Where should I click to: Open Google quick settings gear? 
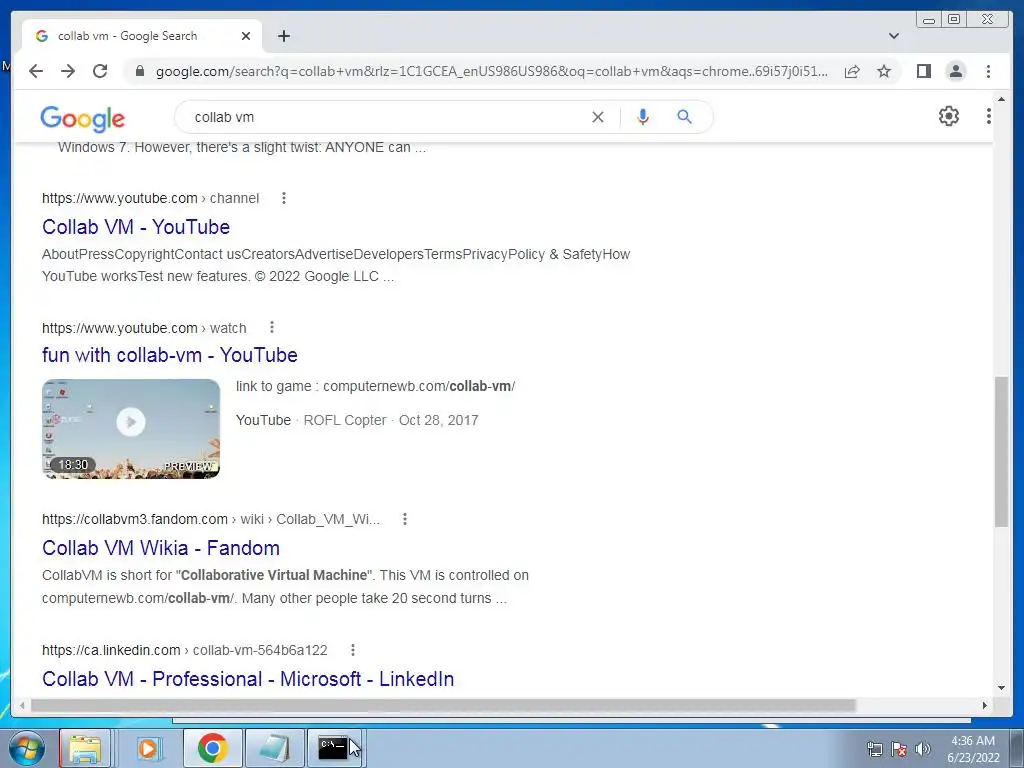click(948, 116)
